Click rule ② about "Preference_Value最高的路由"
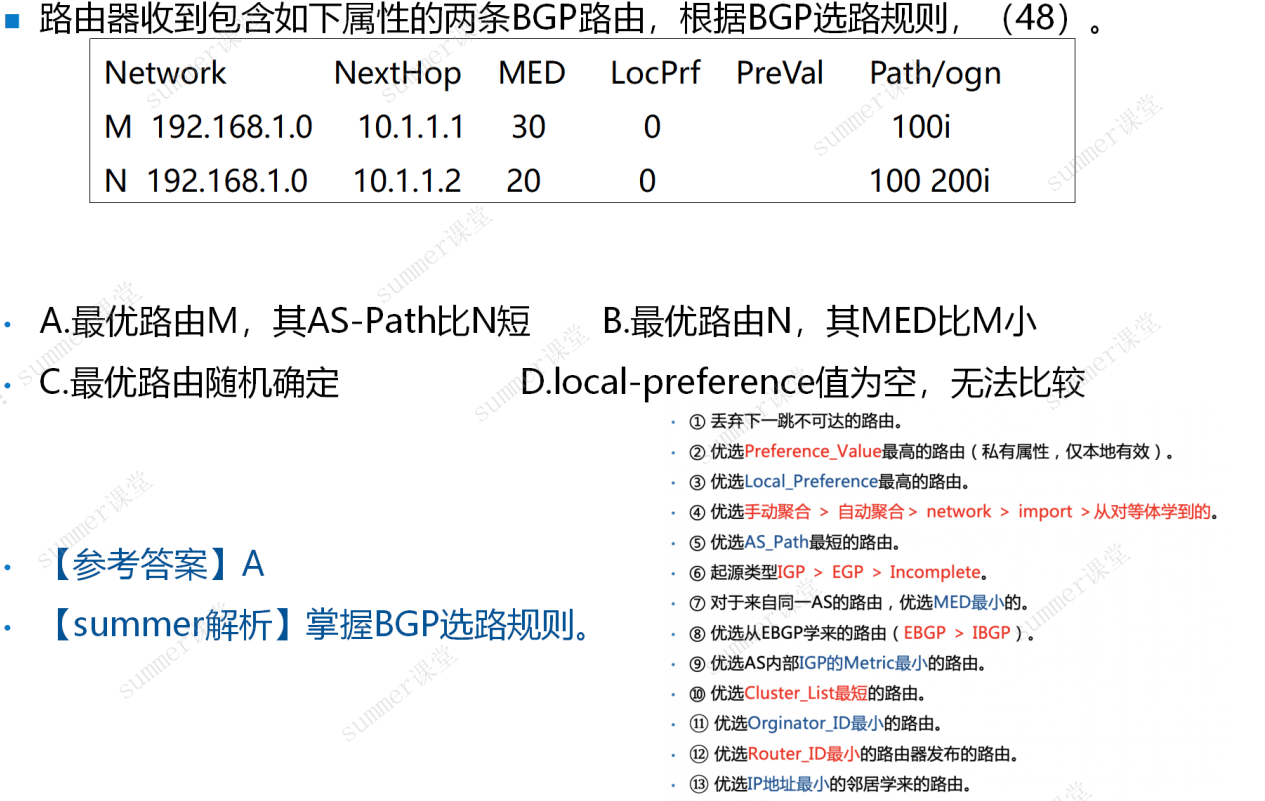 931,452
